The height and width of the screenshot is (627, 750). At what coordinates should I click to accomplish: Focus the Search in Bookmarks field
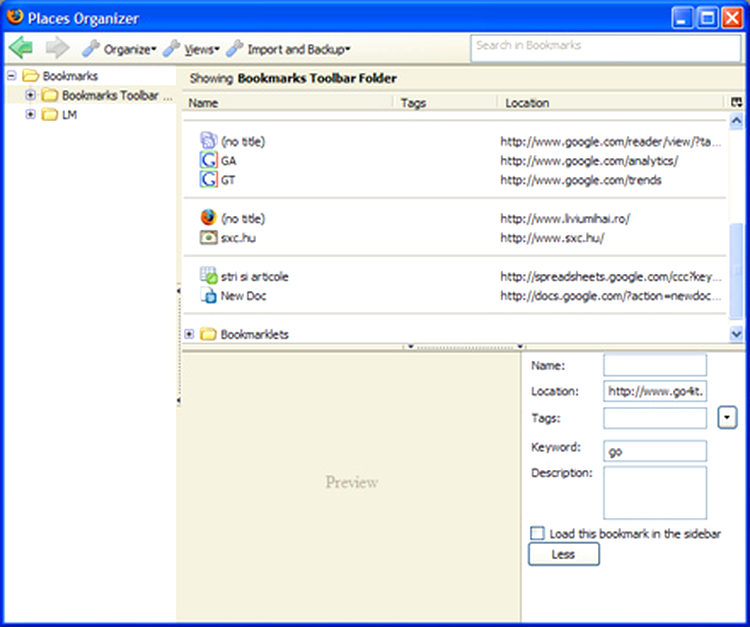[606, 48]
